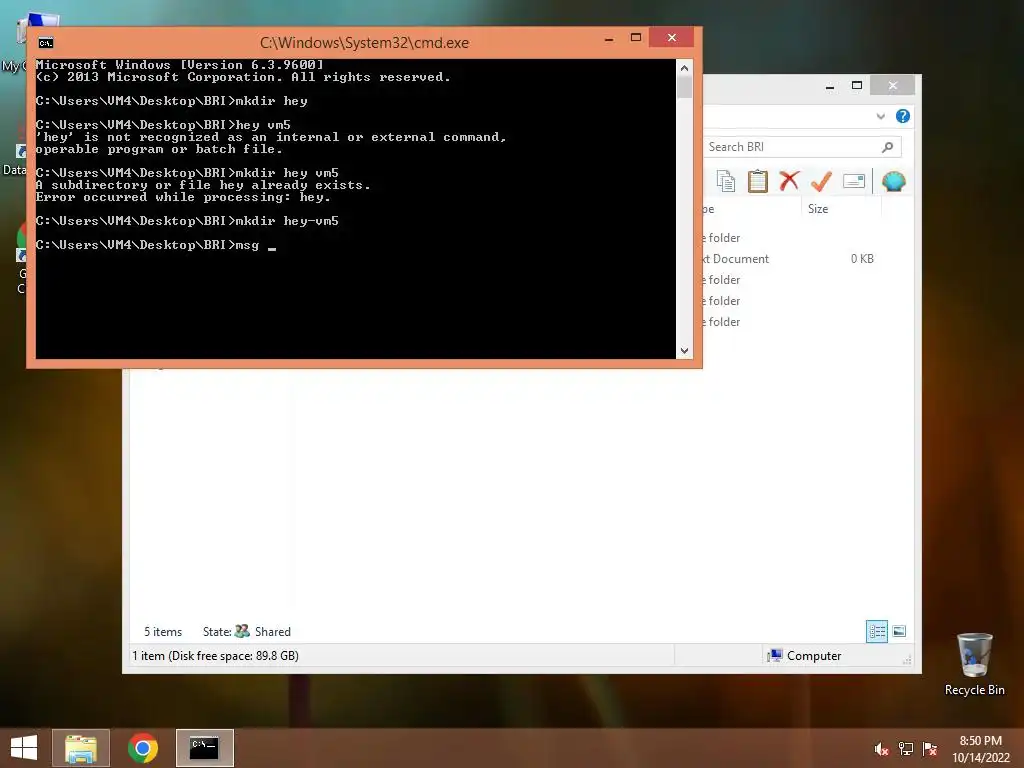Click '1 item (Disk free space: 89.8 GB)' text

click(216, 656)
